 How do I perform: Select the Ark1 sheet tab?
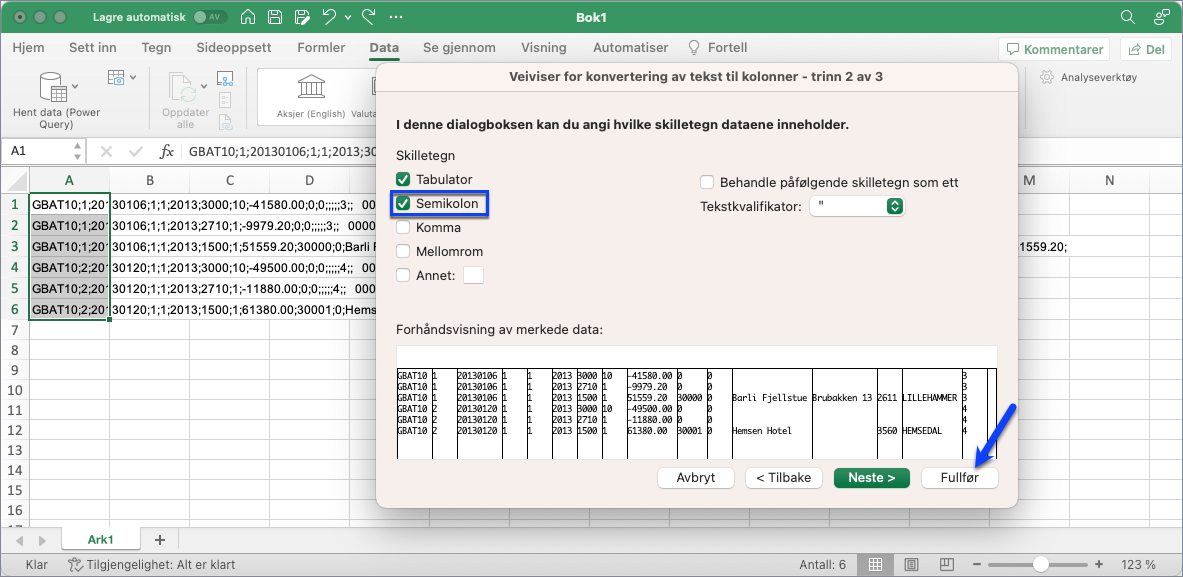point(101,540)
